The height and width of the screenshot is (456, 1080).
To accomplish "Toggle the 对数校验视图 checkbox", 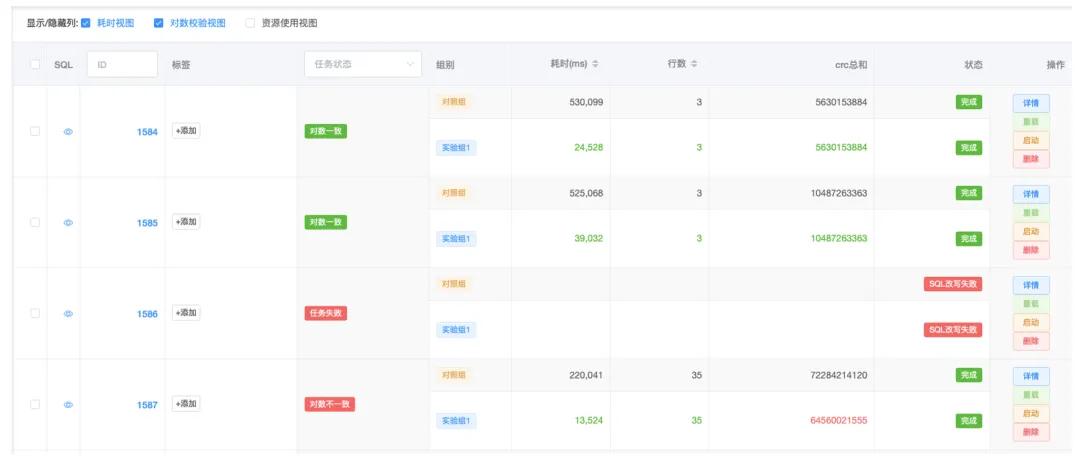I will pos(158,23).
